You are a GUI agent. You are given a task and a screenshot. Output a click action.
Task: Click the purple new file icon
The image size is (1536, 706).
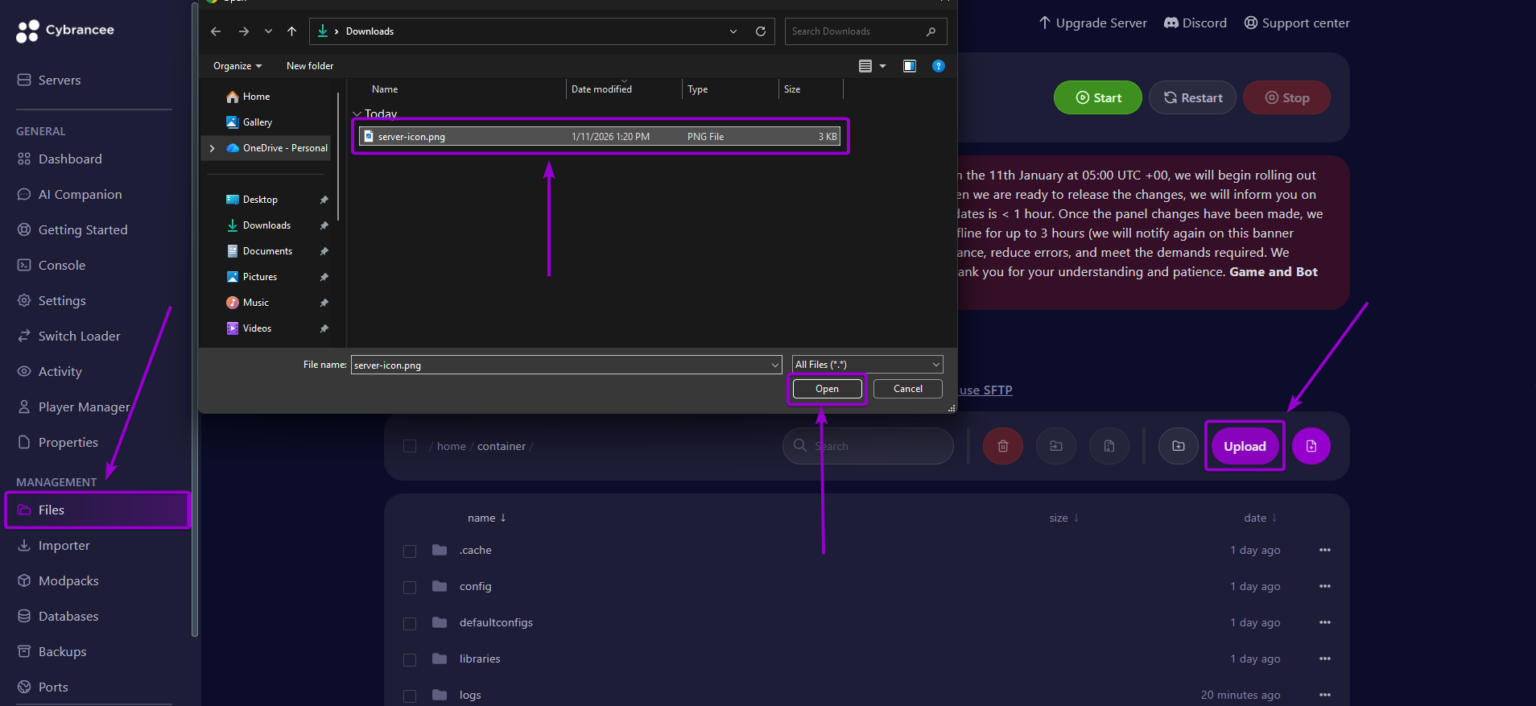pyautogui.click(x=1311, y=446)
